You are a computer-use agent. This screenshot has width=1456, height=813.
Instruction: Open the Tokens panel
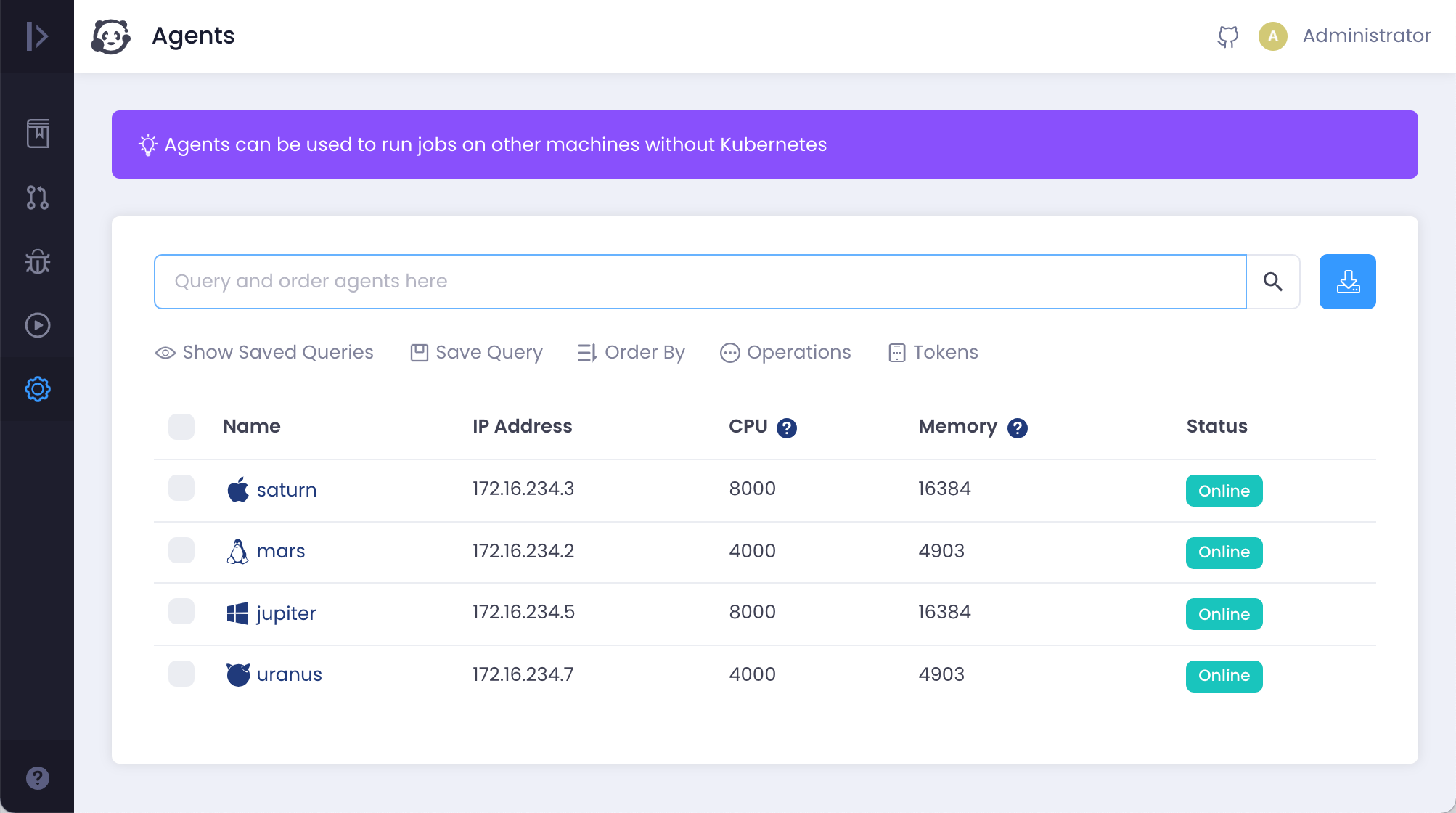coord(933,352)
